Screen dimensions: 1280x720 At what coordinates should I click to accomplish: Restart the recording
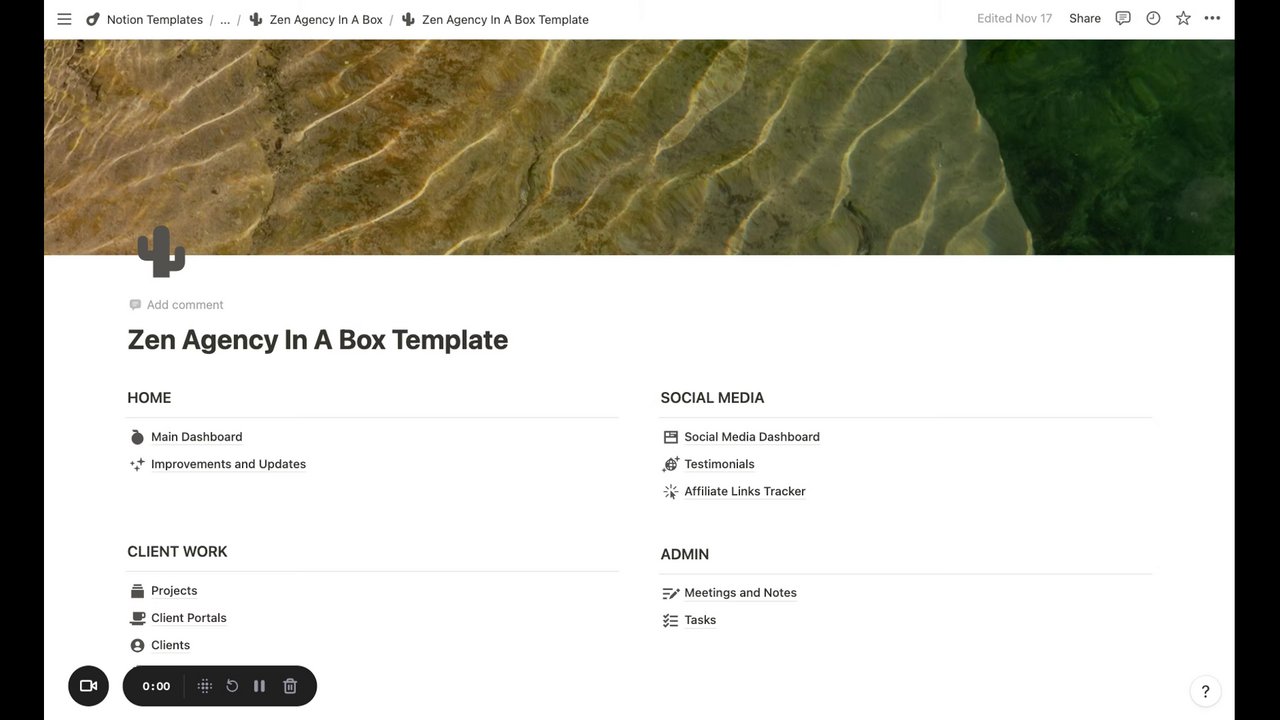(232, 686)
